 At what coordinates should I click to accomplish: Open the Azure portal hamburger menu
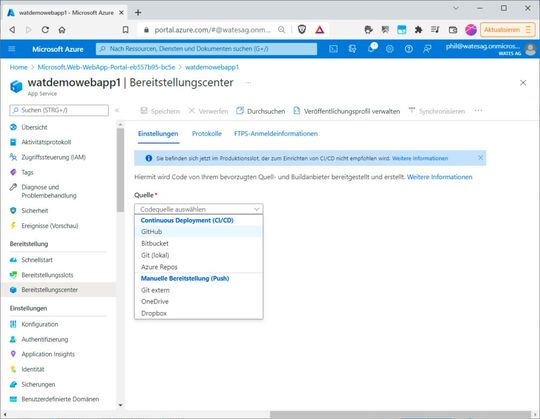click(12, 49)
